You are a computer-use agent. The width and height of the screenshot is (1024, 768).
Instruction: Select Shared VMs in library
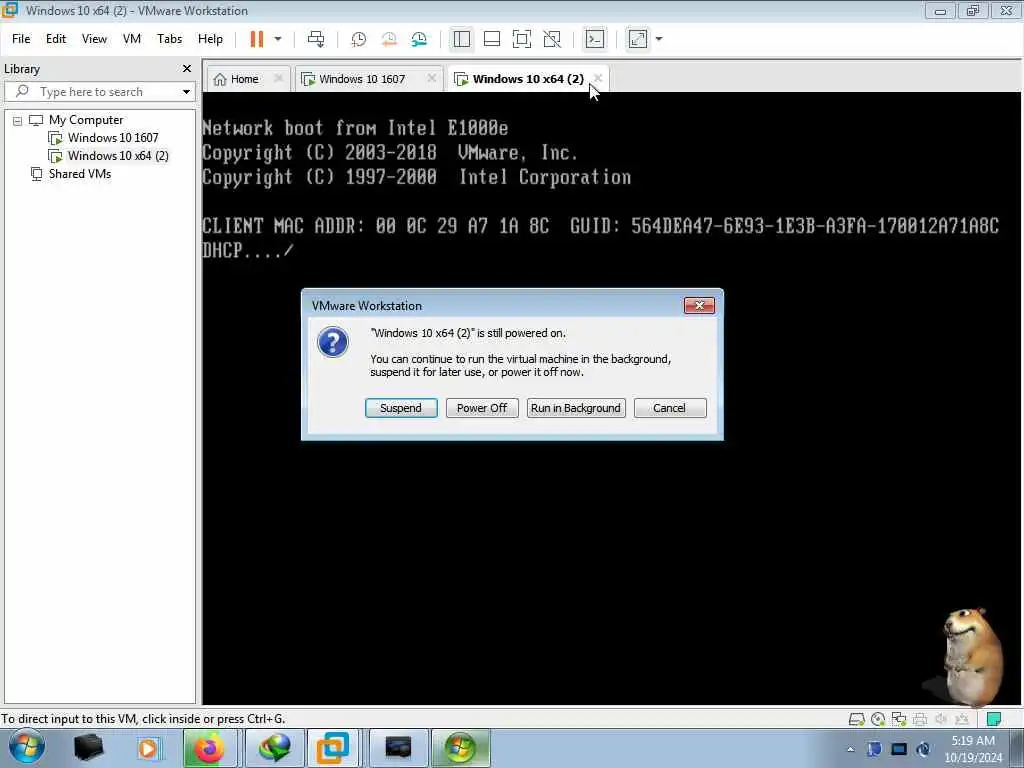point(80,174)
